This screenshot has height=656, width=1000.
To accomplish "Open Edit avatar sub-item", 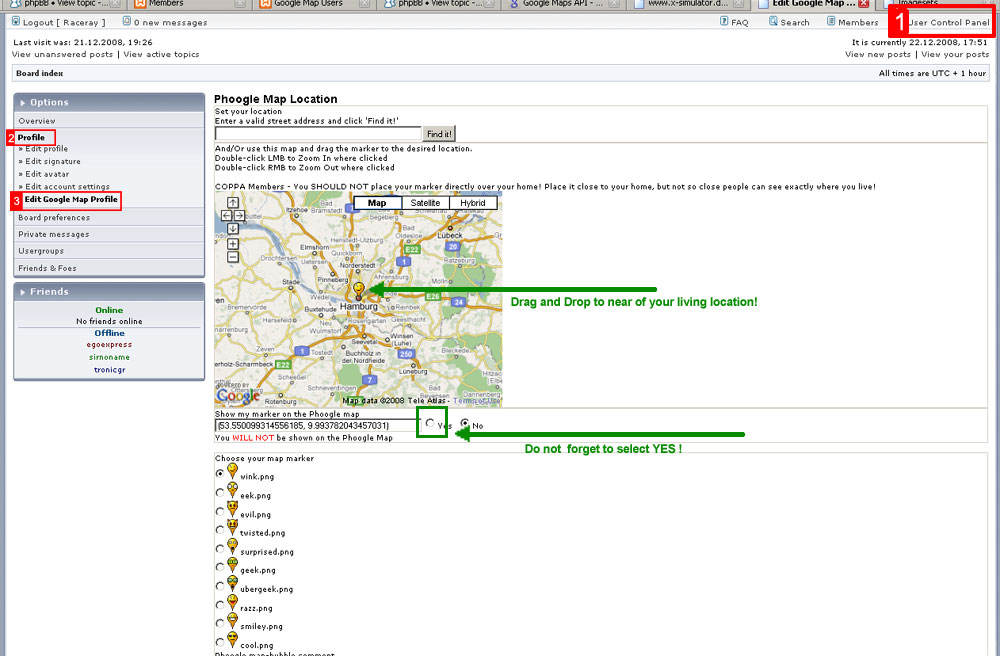I will coord(47,174).
